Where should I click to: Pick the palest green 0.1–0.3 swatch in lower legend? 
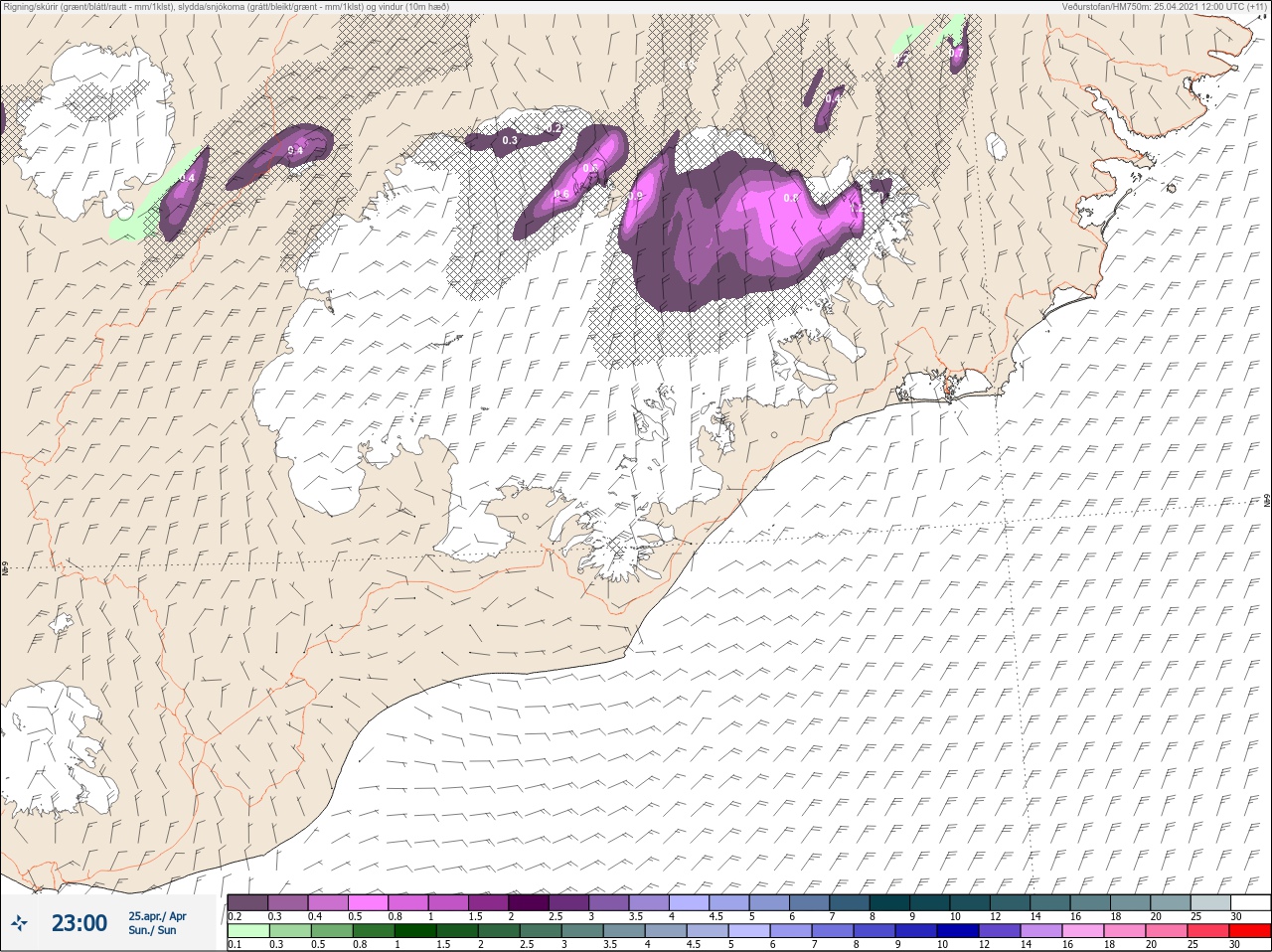(x=246, y=931)
